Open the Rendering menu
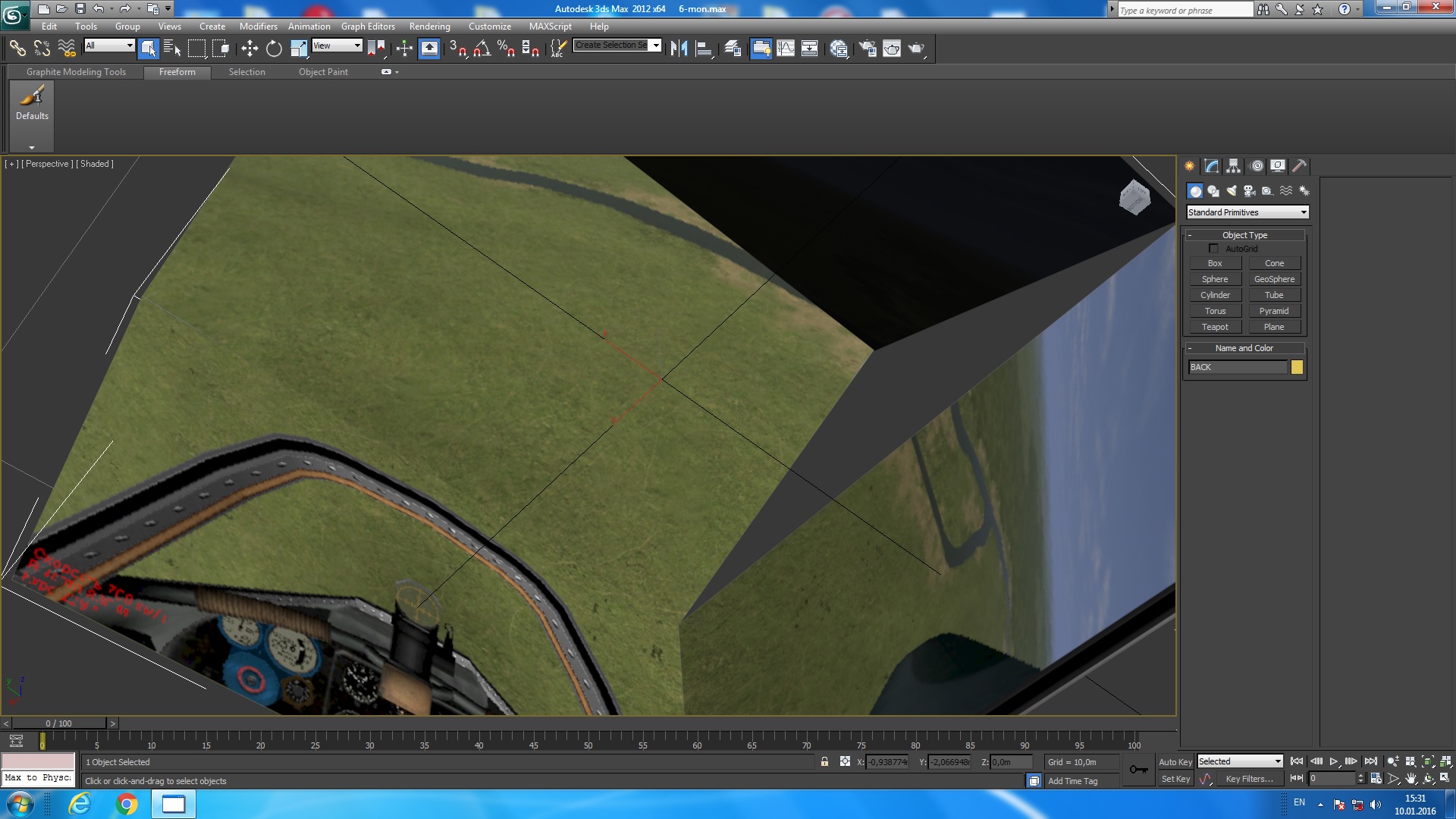The width and height of the screenshot is (1456, 819). click(429, 27)
